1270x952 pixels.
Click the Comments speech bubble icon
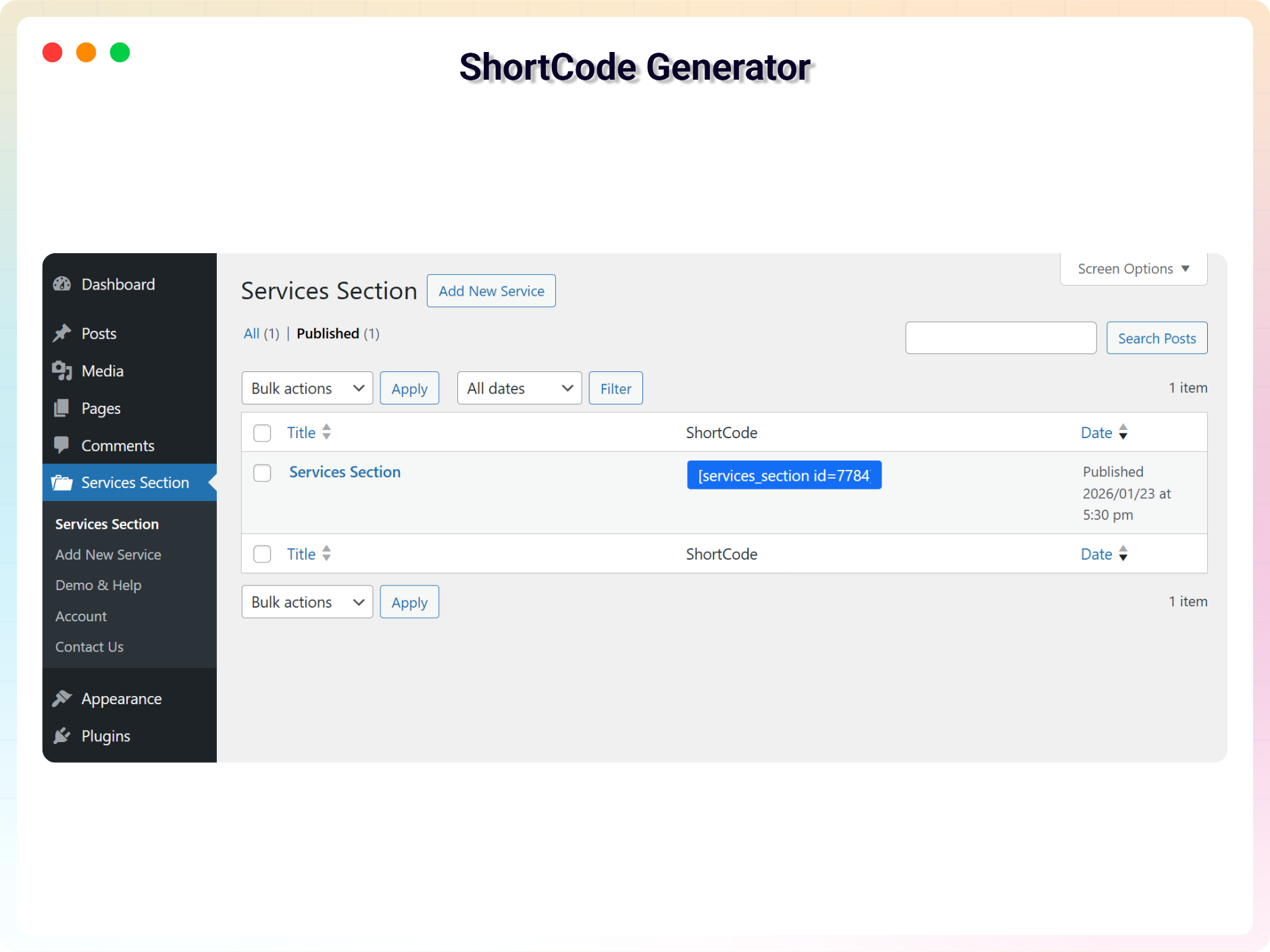coord(62,445)
